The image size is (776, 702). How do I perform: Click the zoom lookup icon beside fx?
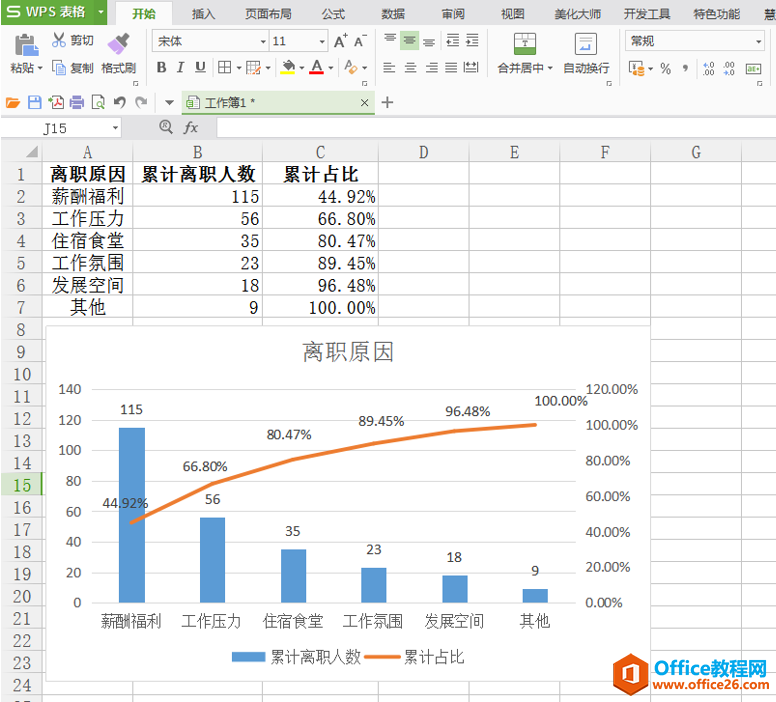point(166,127)
